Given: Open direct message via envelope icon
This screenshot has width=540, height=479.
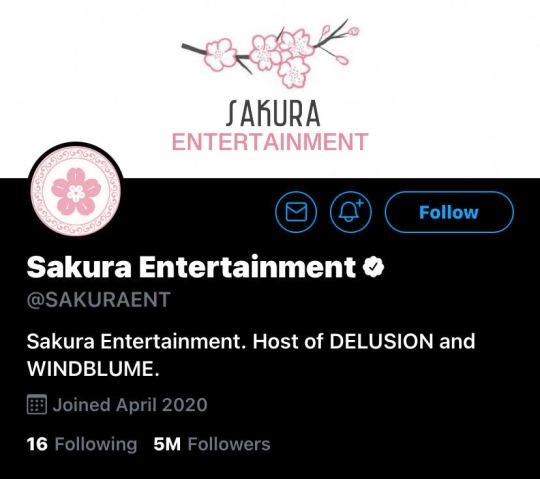Looking at the screenshot, I should tap(296, 212).
